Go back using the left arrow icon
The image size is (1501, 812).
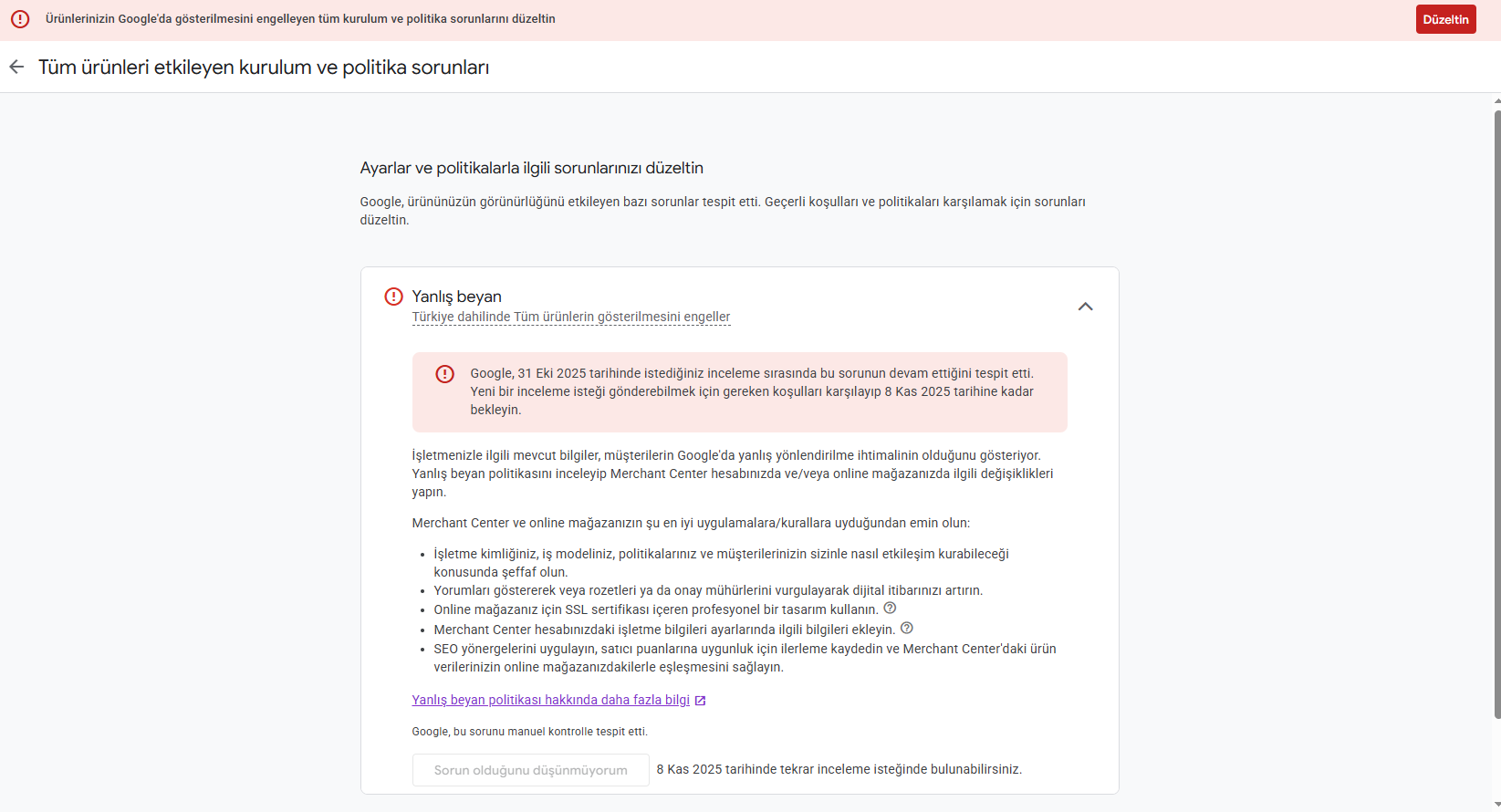point(16,67)
